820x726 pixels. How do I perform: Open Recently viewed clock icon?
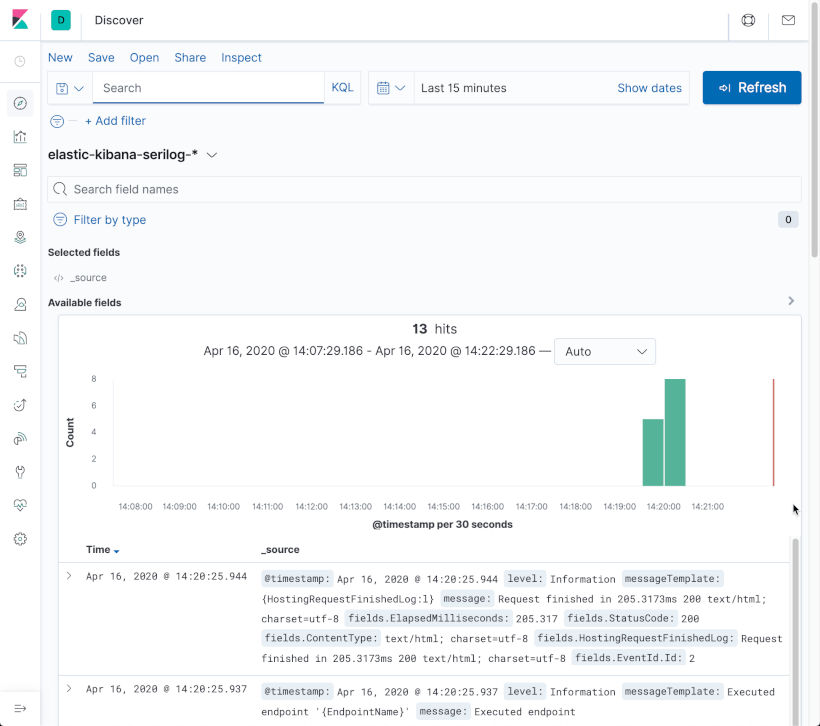click(20, 62)
